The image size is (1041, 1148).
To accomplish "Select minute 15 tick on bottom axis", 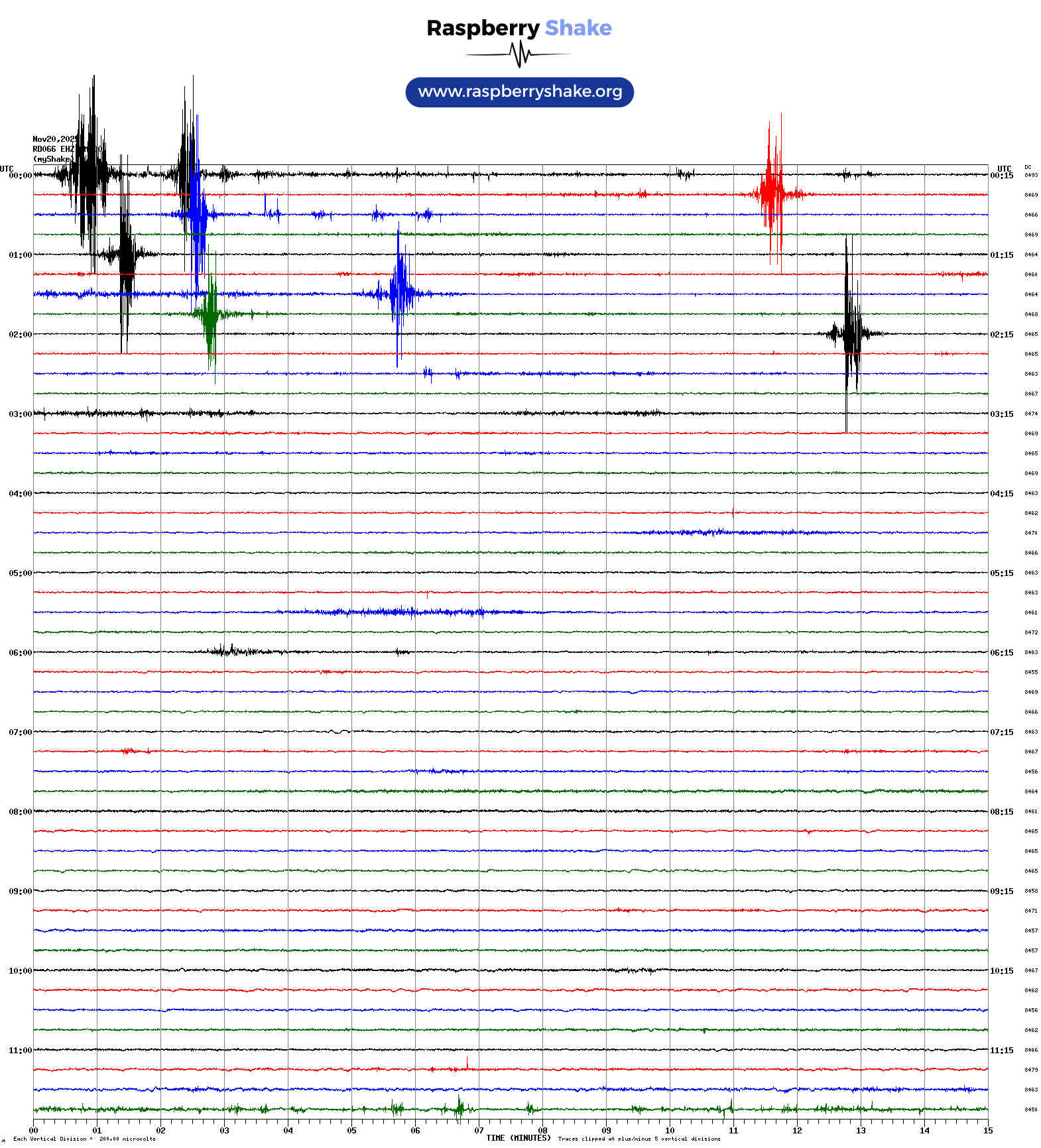I will click(987, 1131).
